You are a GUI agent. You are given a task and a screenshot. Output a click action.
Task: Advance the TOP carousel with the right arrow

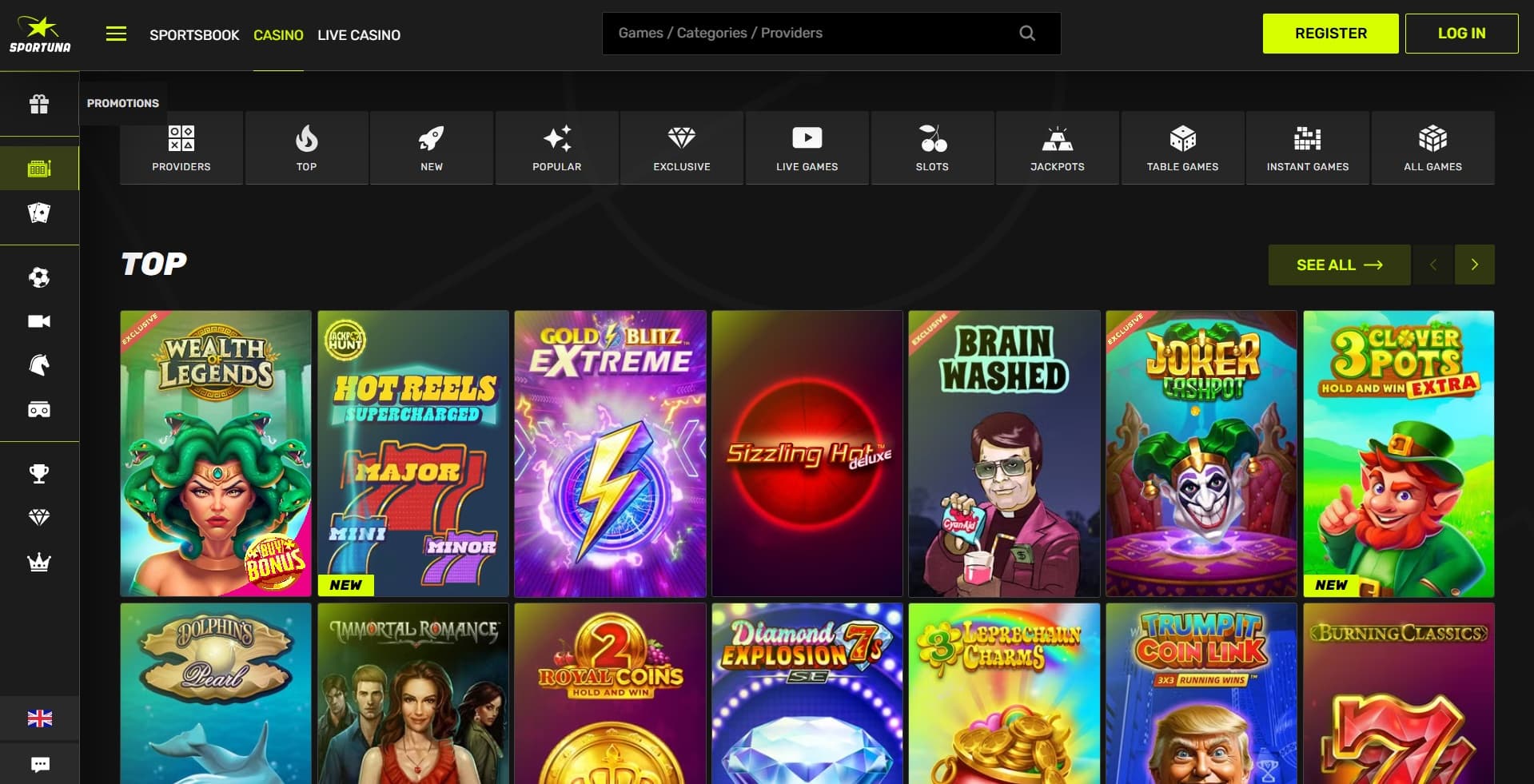pyautogui.click(x=1475, y=265)
